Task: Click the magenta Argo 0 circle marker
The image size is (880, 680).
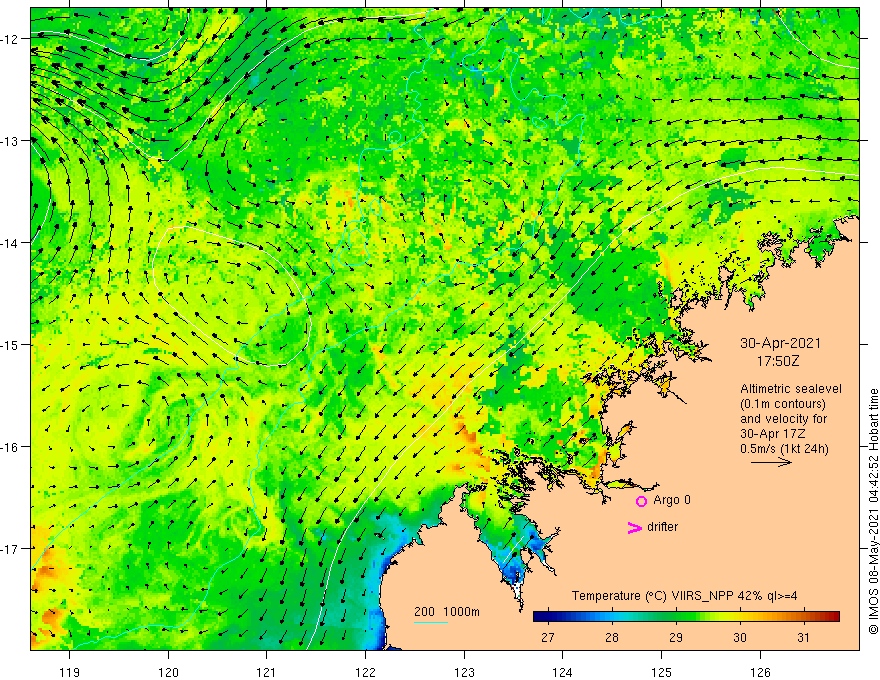Action: (x=641, y=501)
